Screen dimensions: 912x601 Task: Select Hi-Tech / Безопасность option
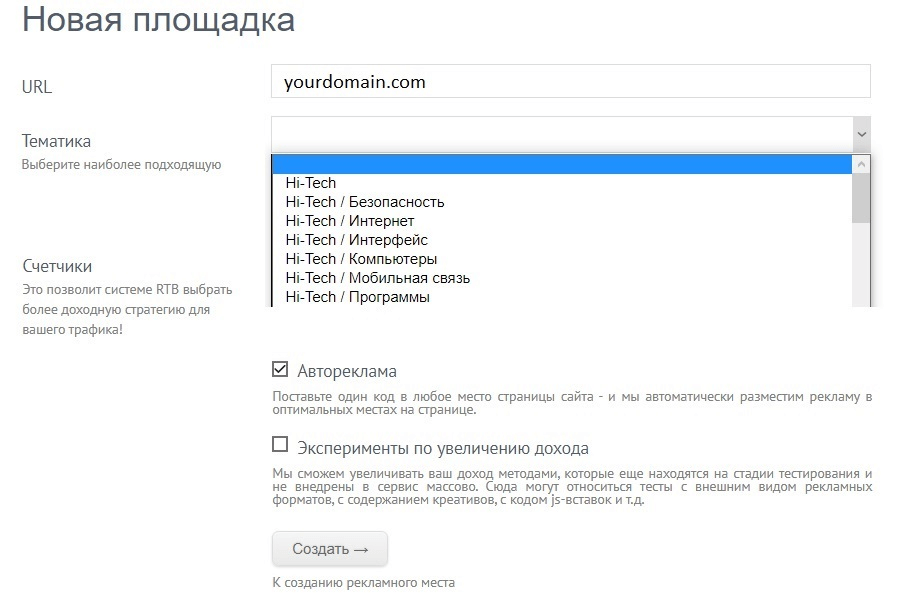[x=364, y=202]
